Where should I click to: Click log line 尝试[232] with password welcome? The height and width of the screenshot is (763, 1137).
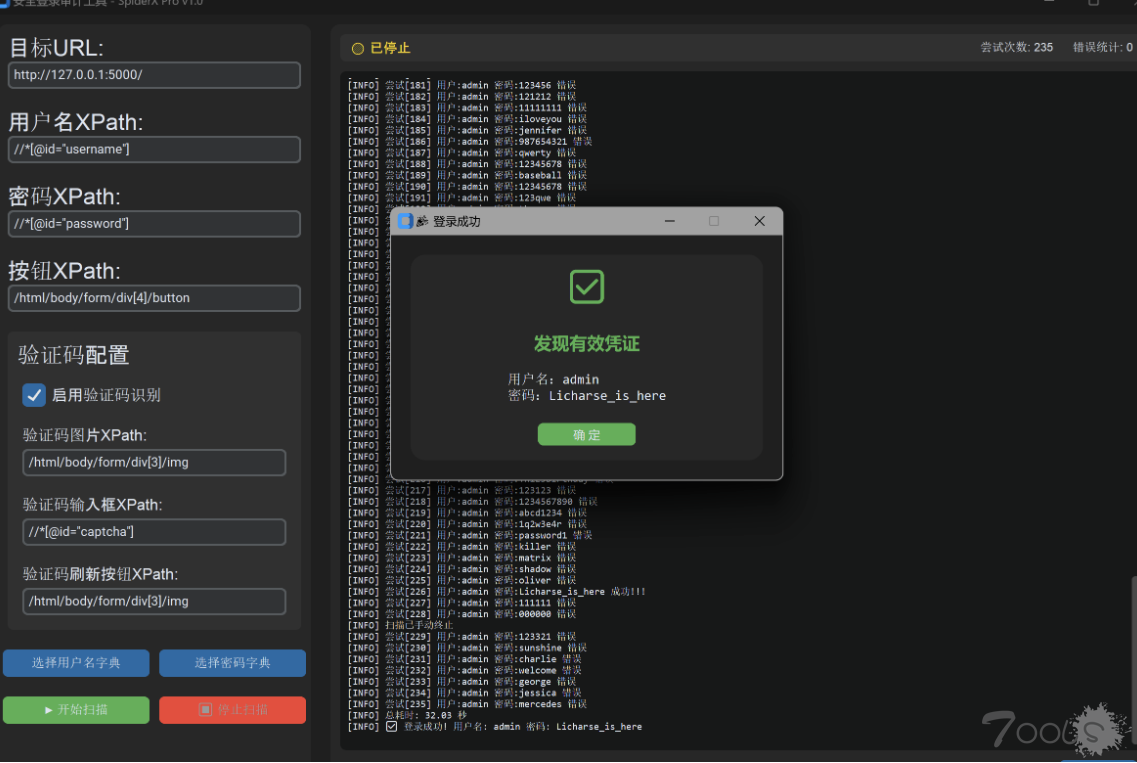[x=465, y=670]
